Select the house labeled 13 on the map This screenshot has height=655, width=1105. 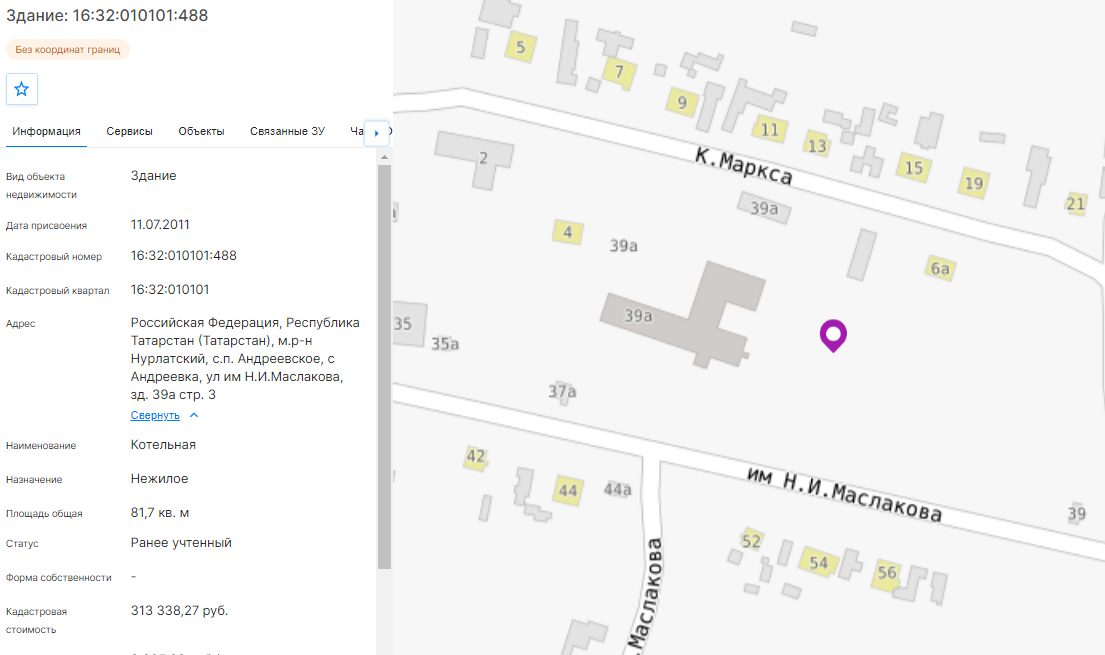[817, 145]
